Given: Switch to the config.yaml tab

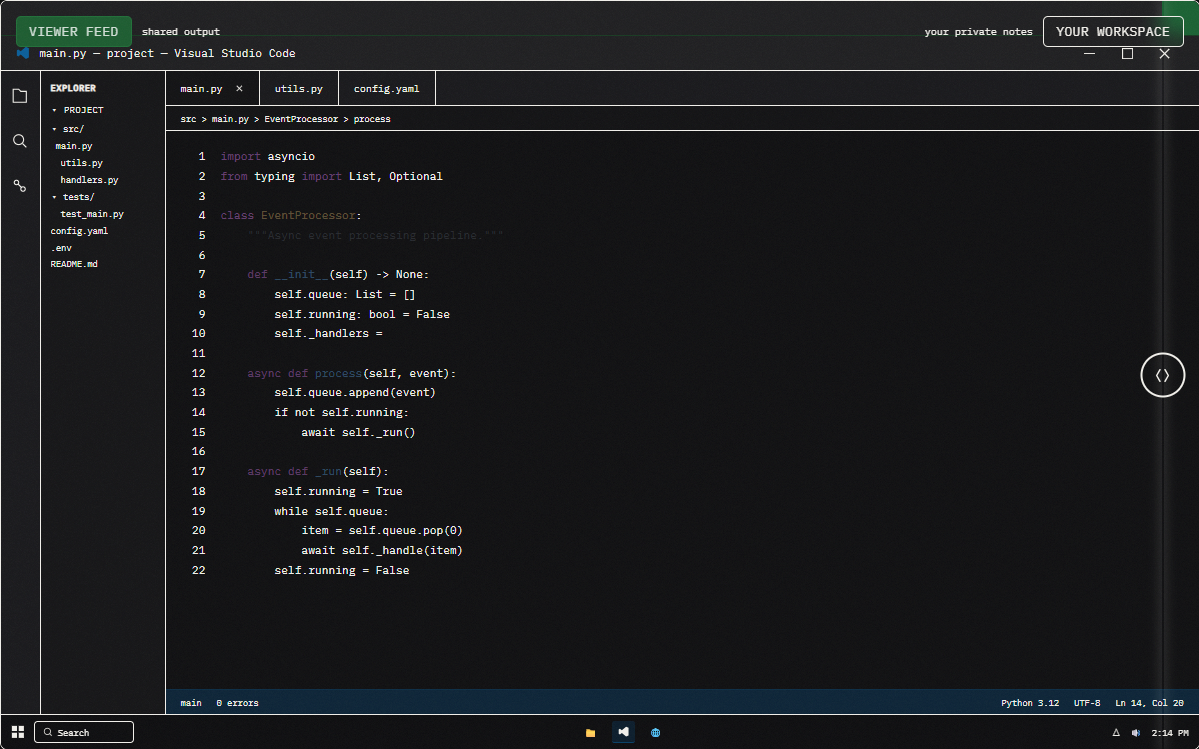Looking at the screenshot, I should click(386, 89).
